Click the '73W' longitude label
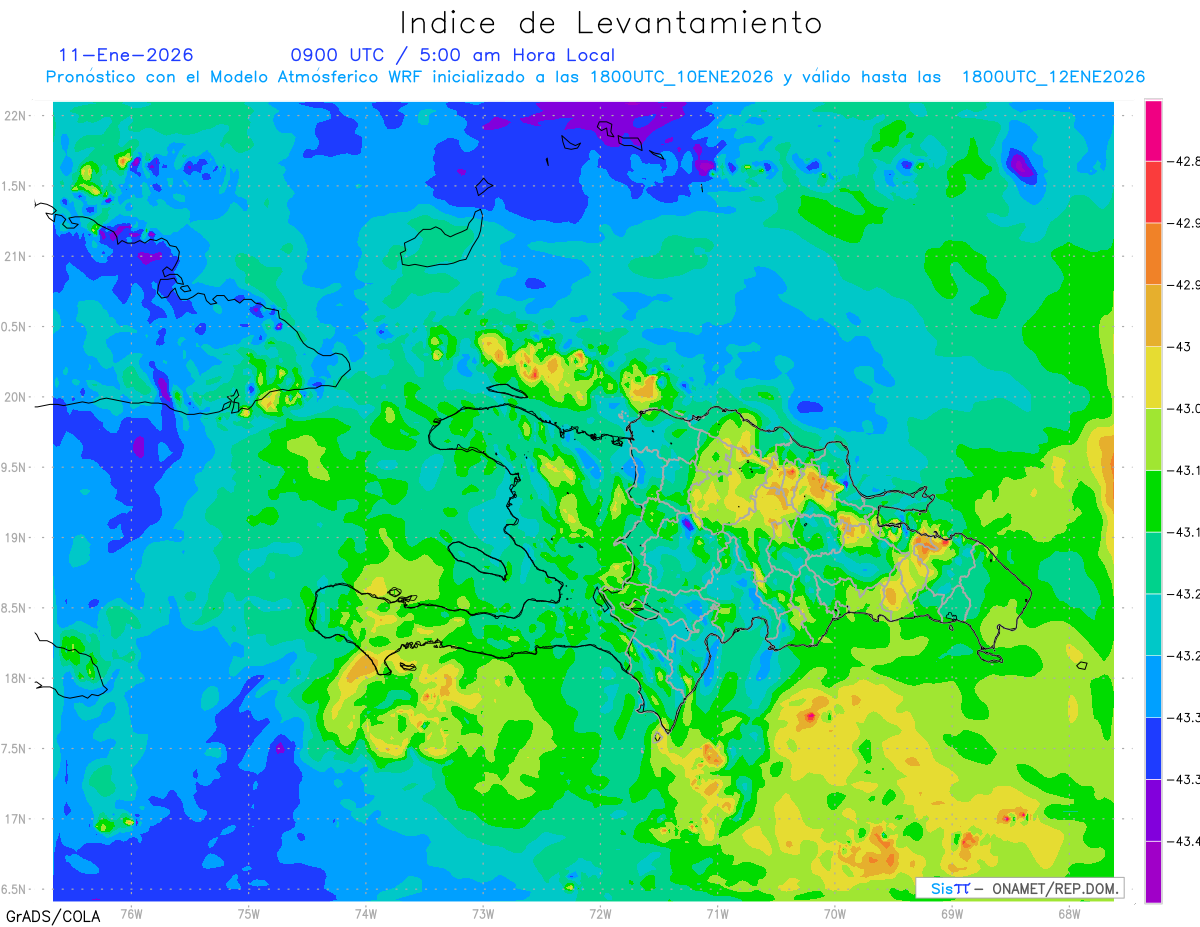1200x927 pixels. point(483,913)
